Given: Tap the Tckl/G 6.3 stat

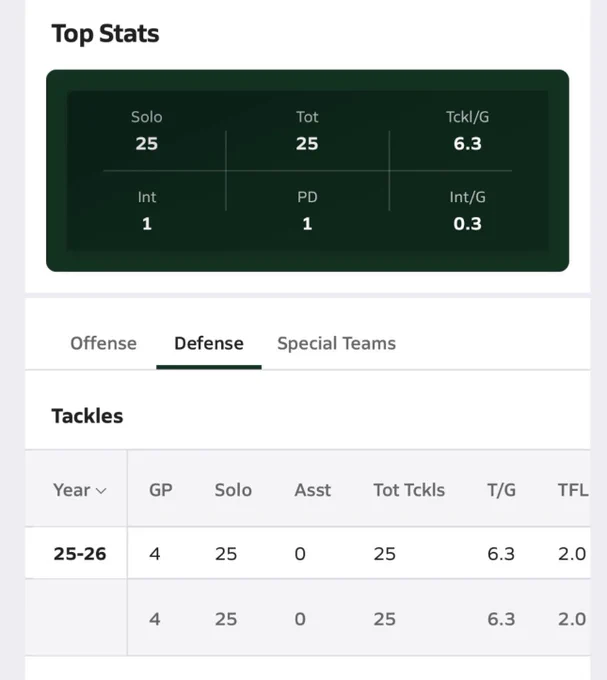Looking at the screenshot, I should click(467, 130).
